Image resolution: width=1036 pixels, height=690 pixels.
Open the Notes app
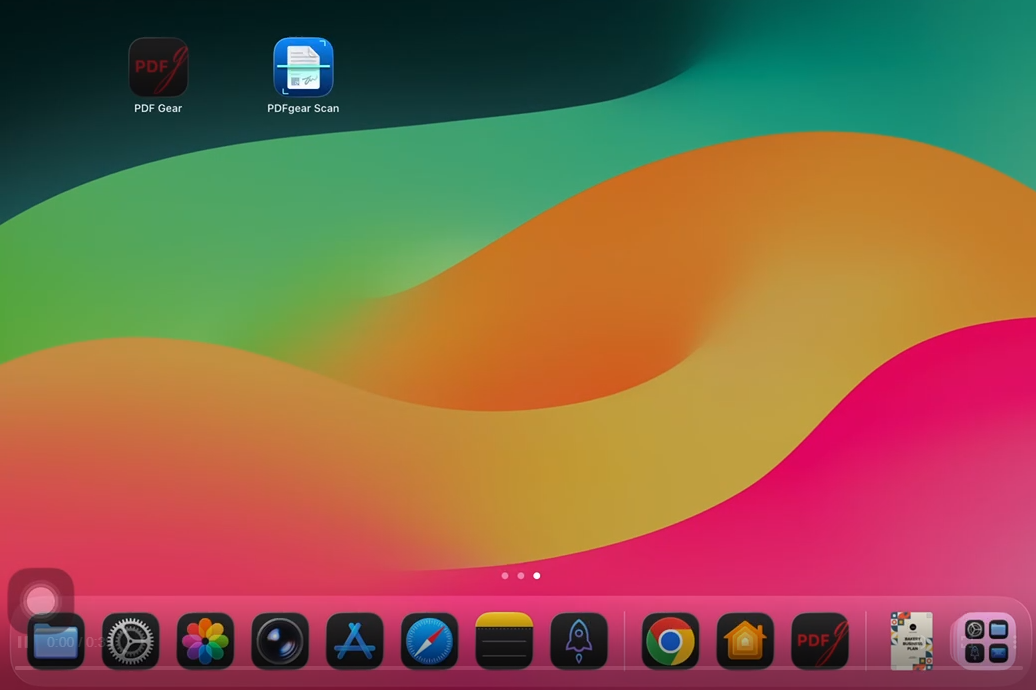[x=504, y=641]
